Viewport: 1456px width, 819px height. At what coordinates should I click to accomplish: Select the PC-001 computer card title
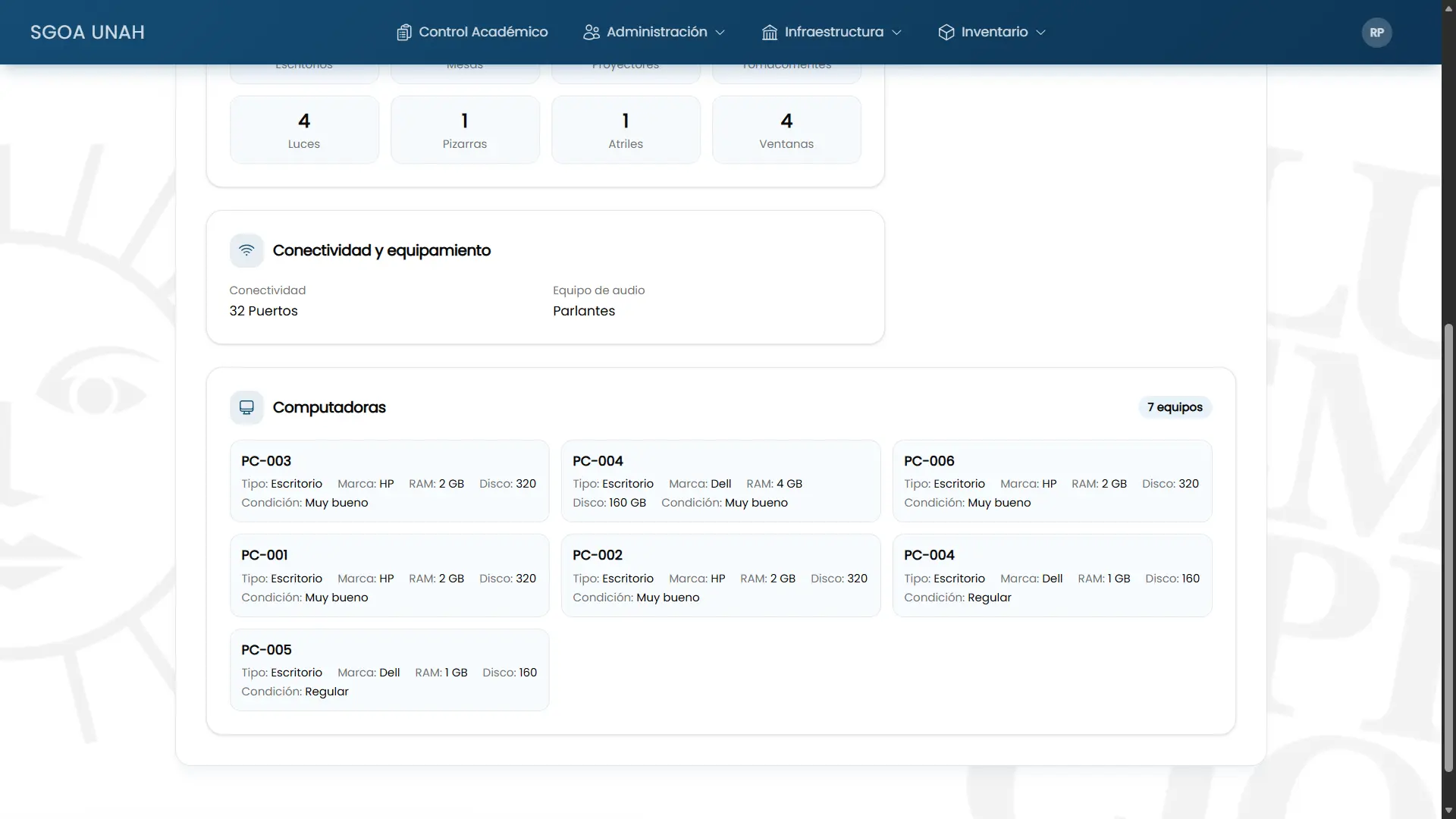coord(265,555)
